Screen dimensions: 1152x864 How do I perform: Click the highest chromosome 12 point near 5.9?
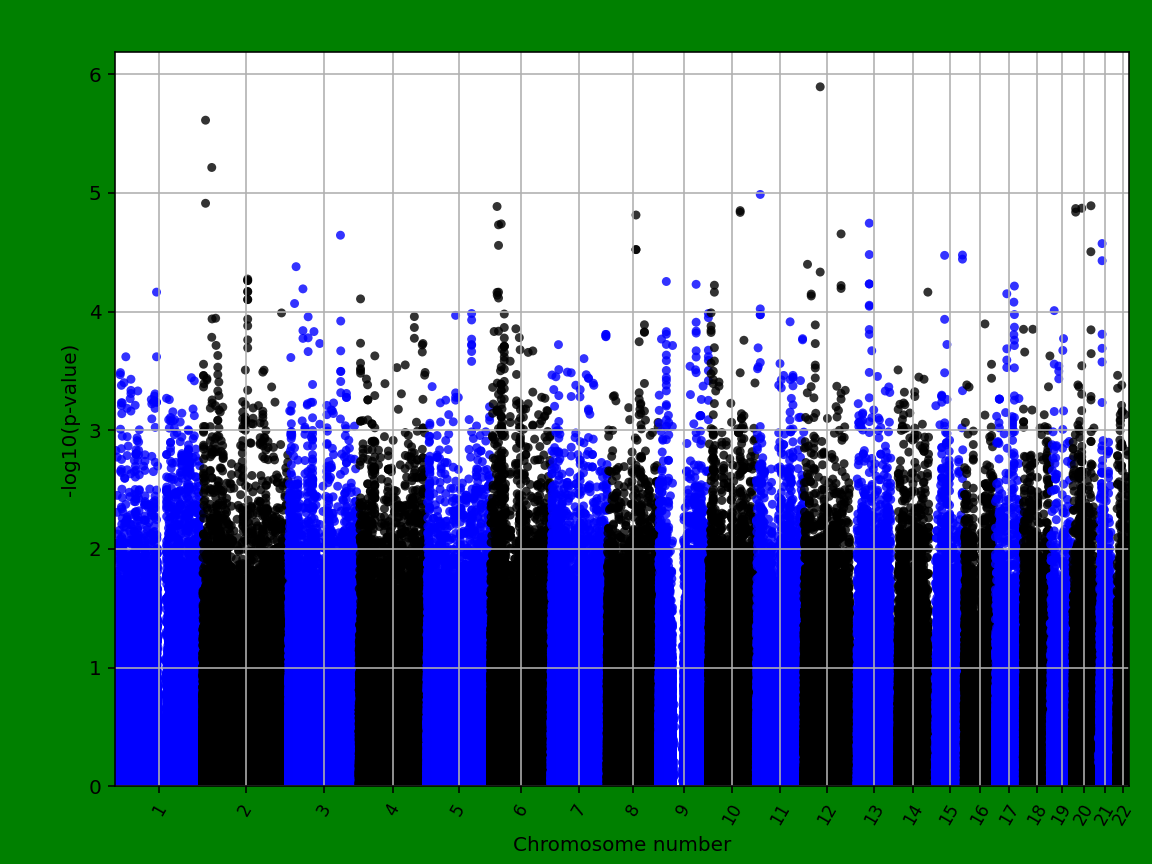coord(820,87)
